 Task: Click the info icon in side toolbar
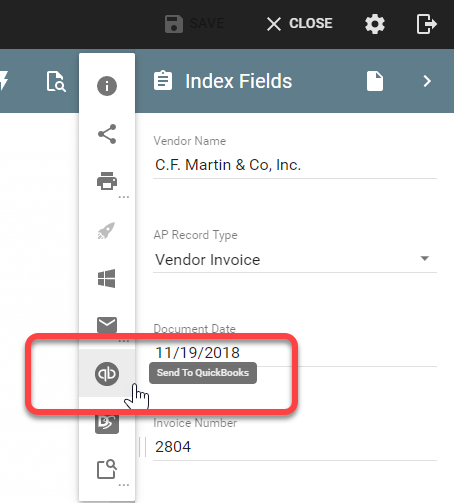click(107, 86)
